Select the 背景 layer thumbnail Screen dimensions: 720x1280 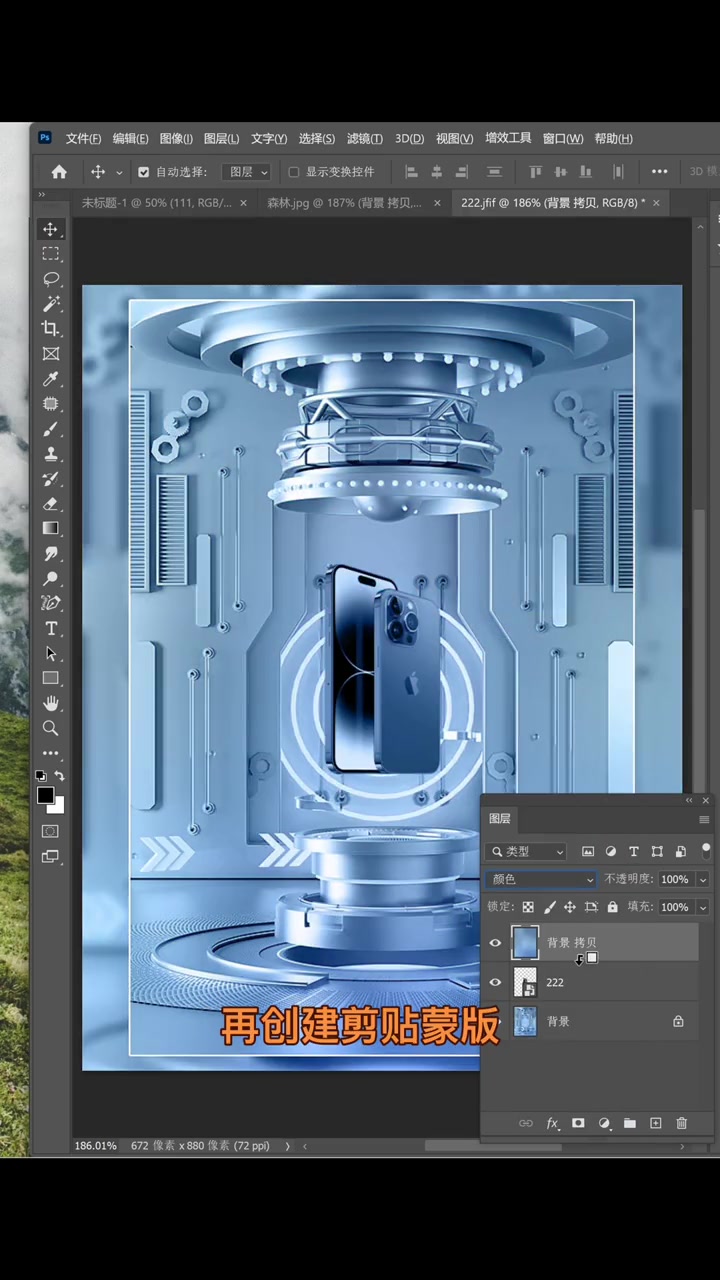tap(525, 1021)
